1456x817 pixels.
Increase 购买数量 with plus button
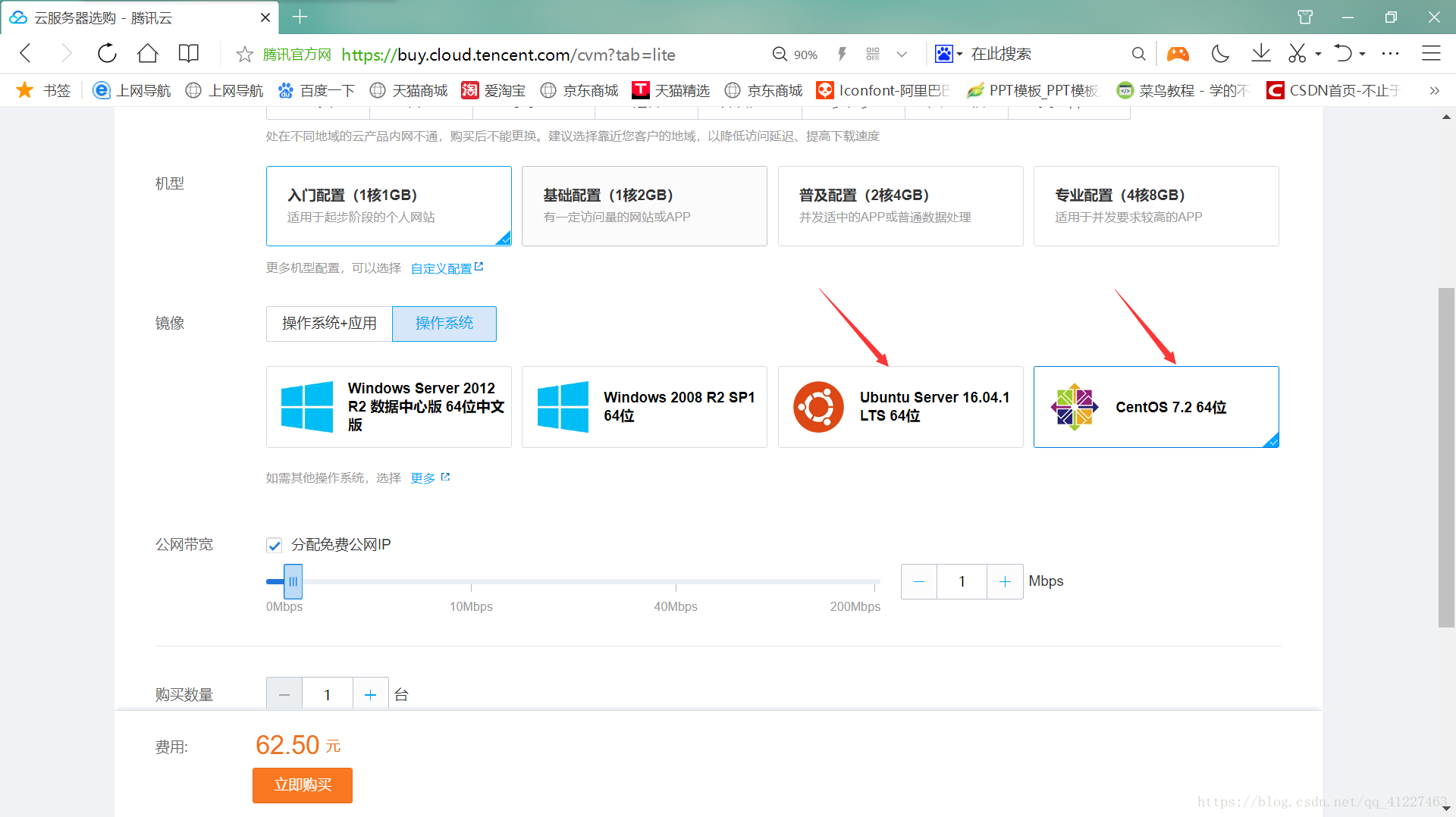click(x=370, y=694)
